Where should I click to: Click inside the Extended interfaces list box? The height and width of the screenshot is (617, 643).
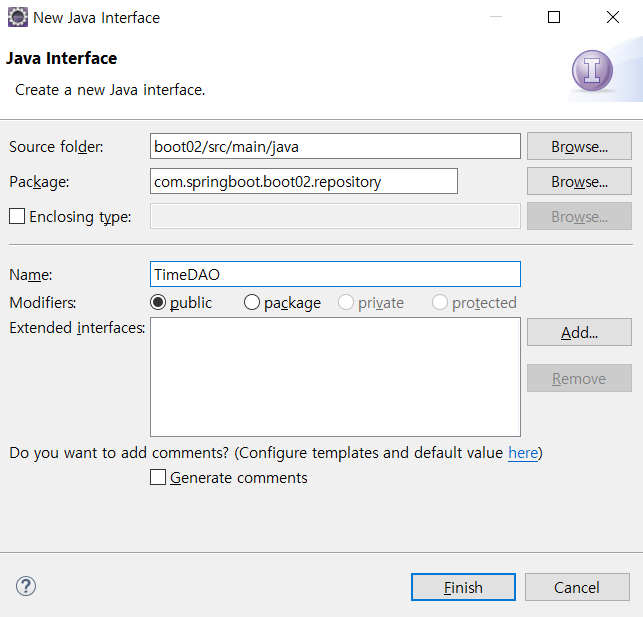pyautogui.click(x=335, y=377)
